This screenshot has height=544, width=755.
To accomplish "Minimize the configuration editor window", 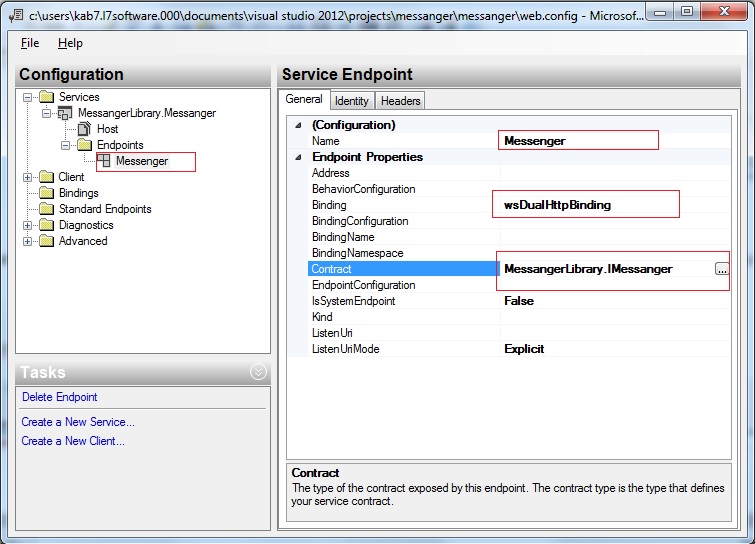I will 660,12.
